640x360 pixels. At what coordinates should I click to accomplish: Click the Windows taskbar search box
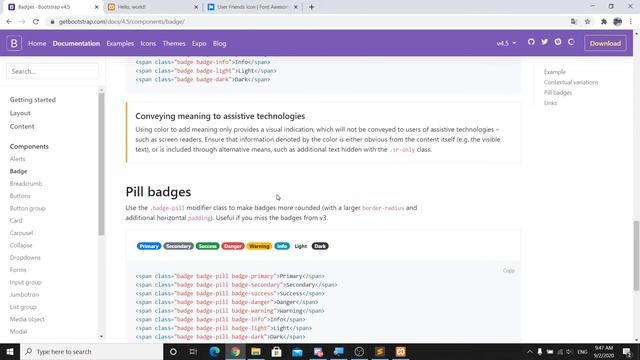click(91, 351)
